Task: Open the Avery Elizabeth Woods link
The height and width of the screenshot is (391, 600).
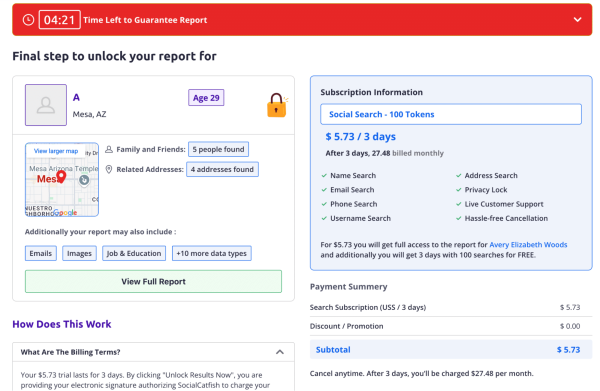Action: pyautogui.click(x=528, y=244)
